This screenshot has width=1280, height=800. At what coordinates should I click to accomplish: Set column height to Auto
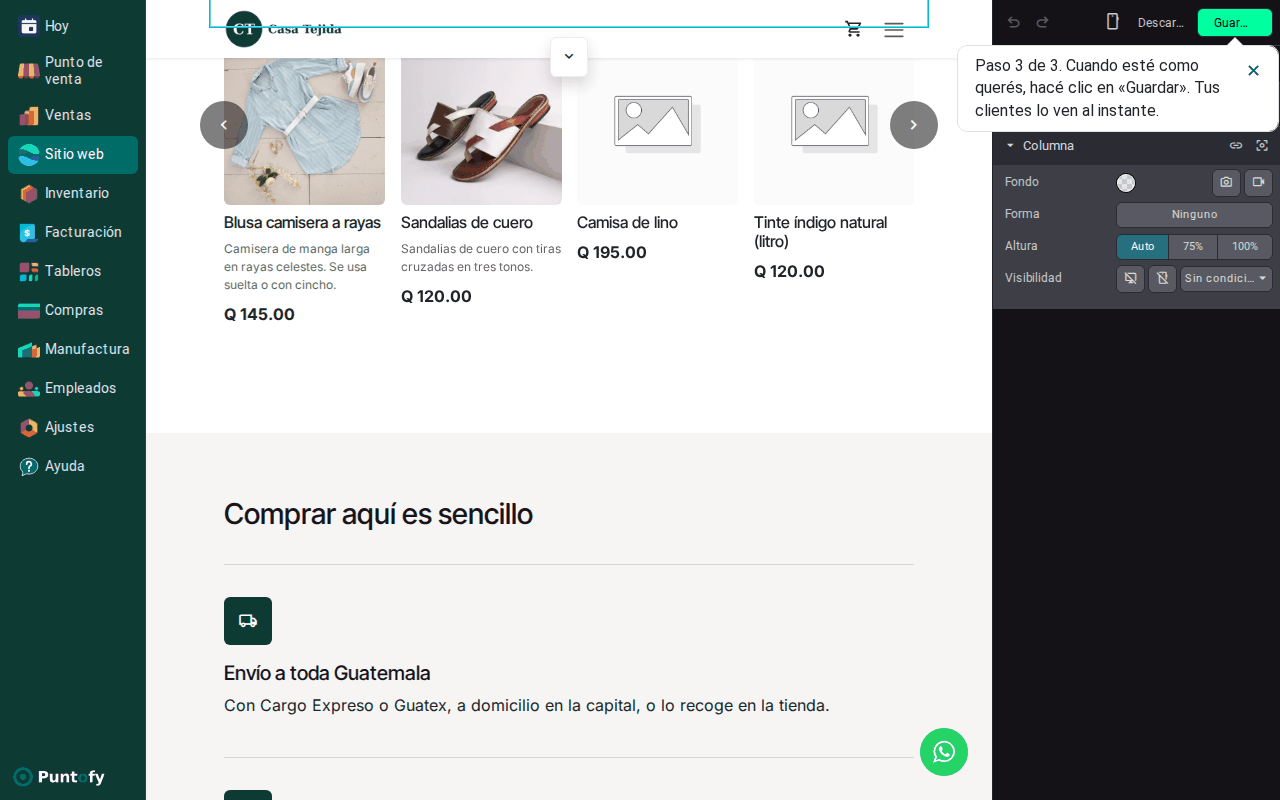[x=1142, y=247]
